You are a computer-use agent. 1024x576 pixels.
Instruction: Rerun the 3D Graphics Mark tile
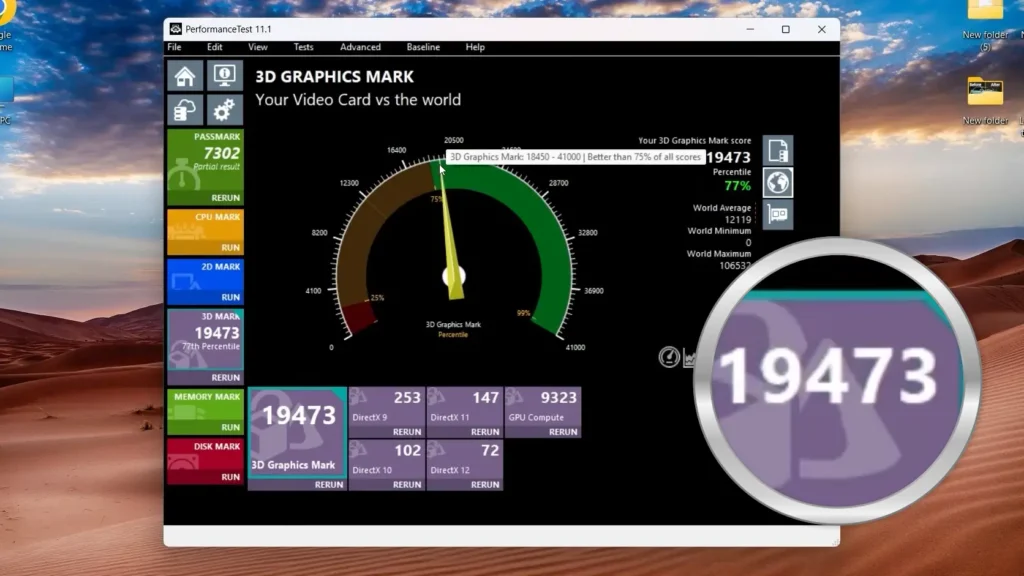click(x=328, y=485)
